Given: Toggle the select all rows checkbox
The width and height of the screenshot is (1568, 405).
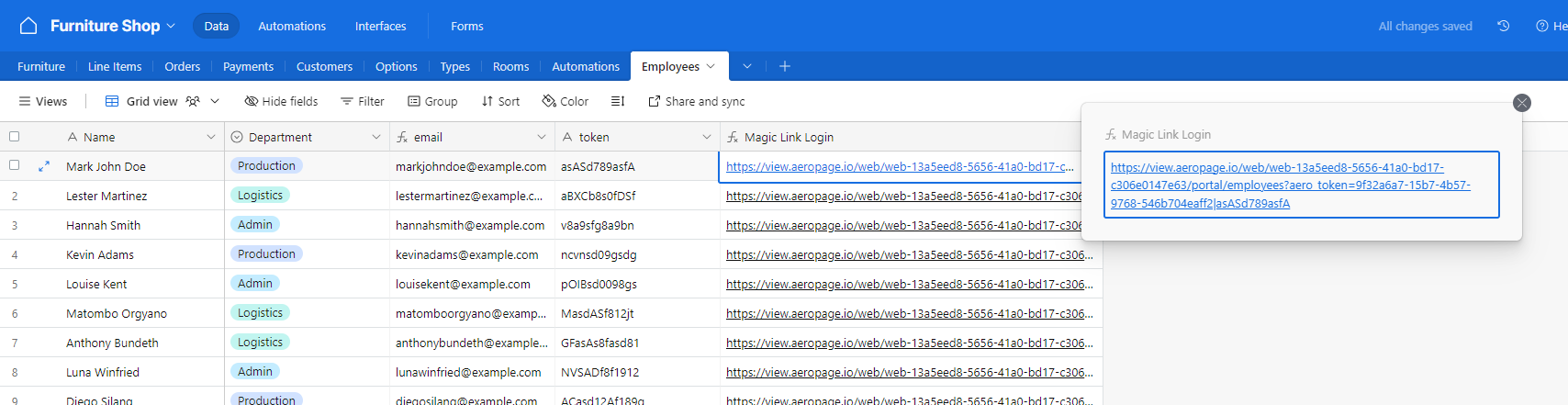Looking at the screenshot, I should click(14, 137).
